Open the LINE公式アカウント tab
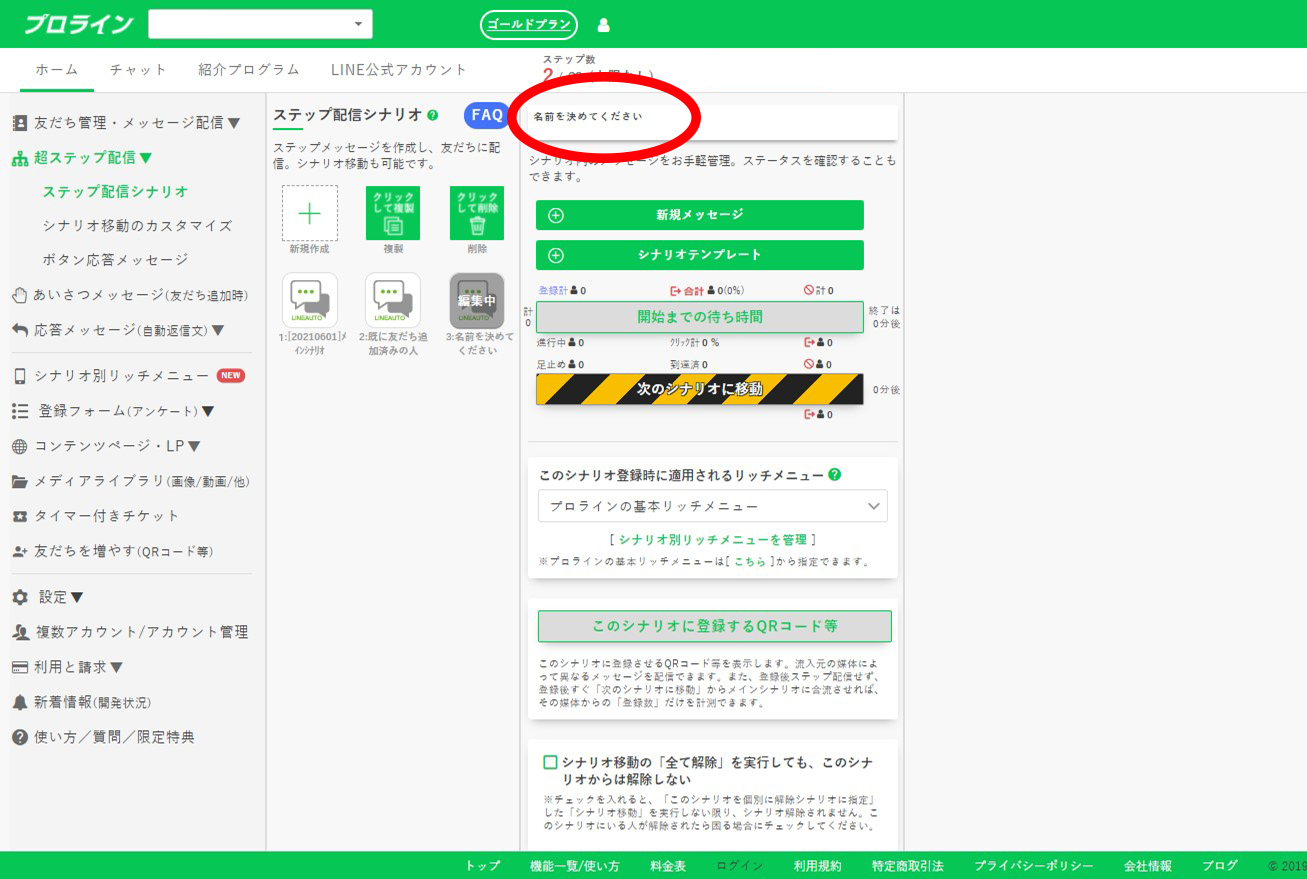This screenshot has width=1307, height=879. pos(399,70)
